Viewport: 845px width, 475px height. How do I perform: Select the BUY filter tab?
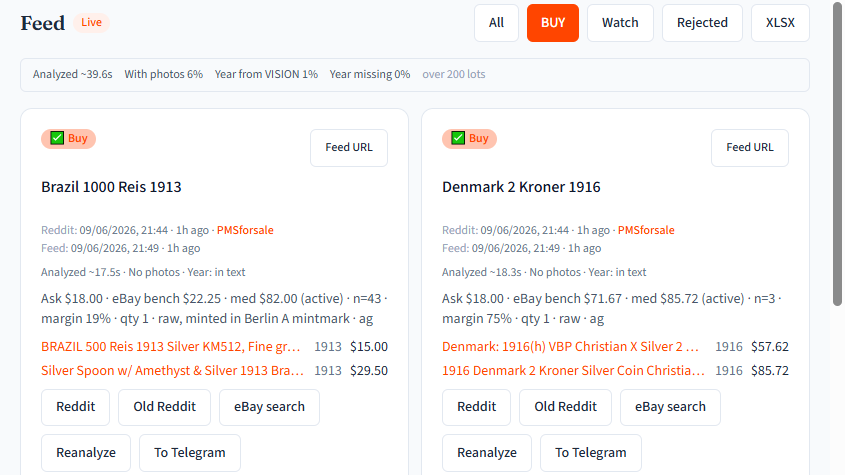tap(553, 23)
